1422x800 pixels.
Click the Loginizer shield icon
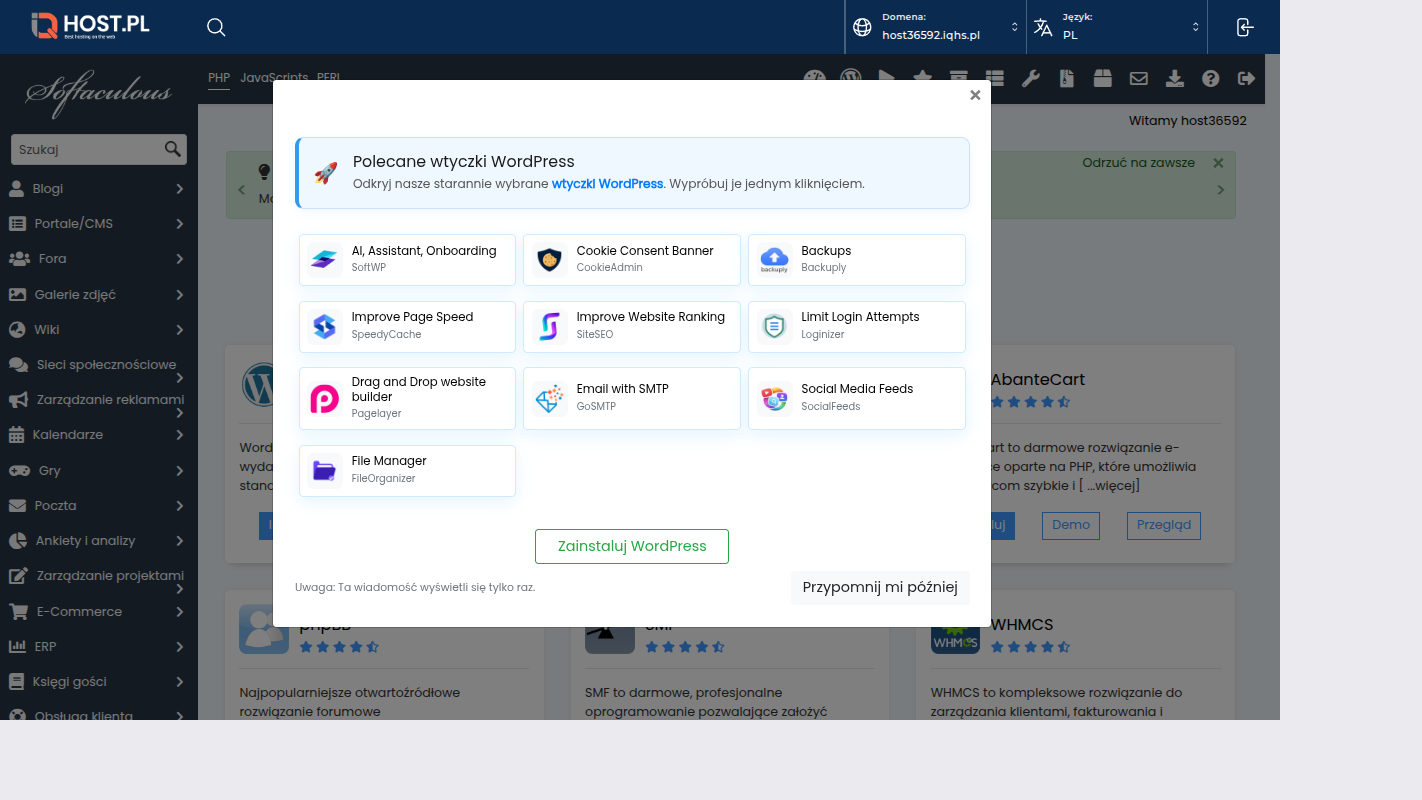click(x=774, y=327)
